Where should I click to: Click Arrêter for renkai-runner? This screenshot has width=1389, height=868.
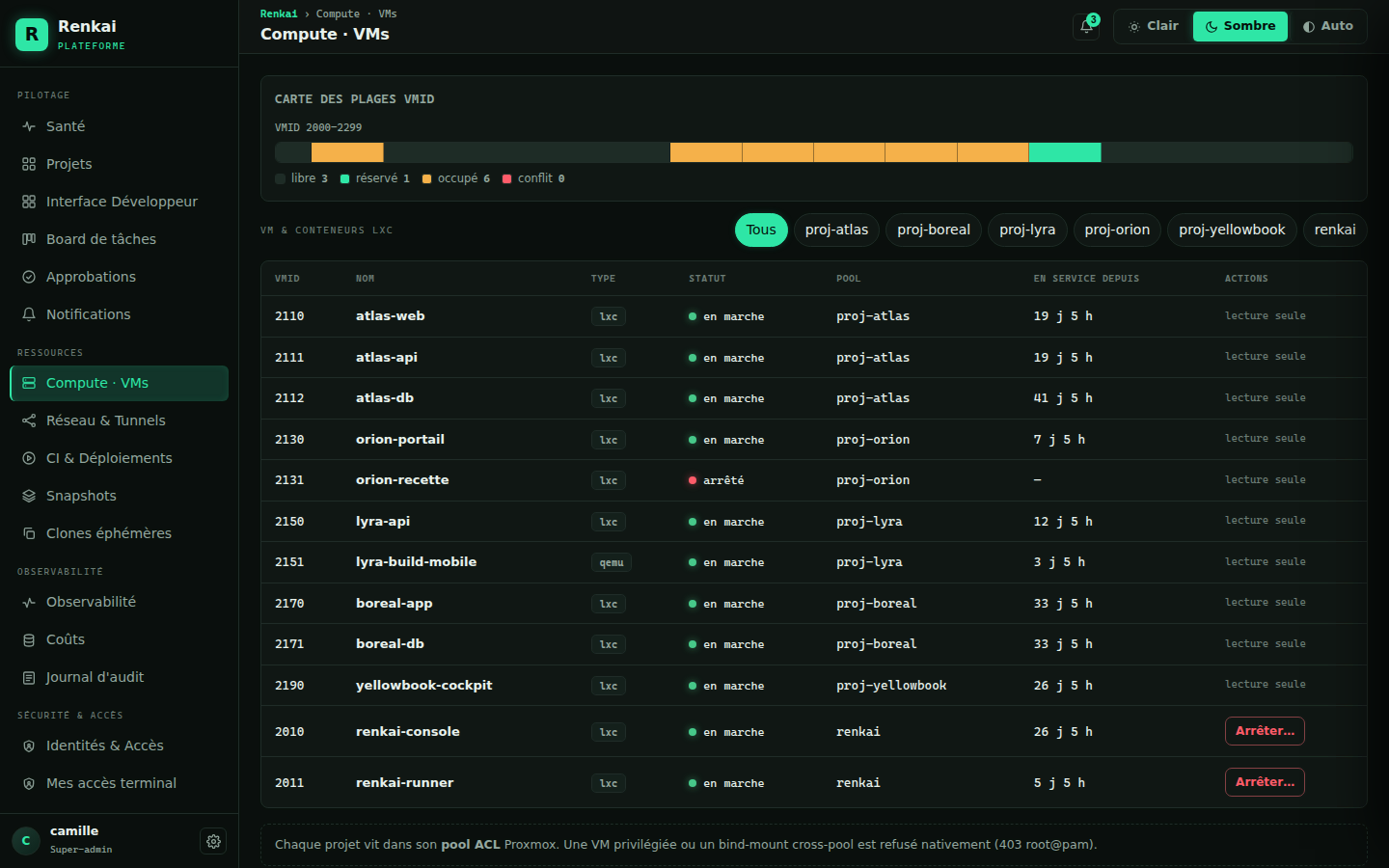[x=1265, y=782]
